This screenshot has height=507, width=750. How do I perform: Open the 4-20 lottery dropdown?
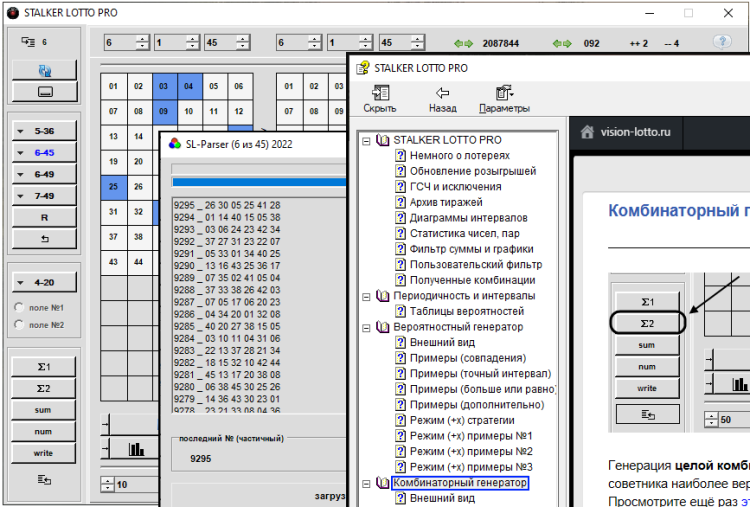pyautogui.click(x=45, y=282)
